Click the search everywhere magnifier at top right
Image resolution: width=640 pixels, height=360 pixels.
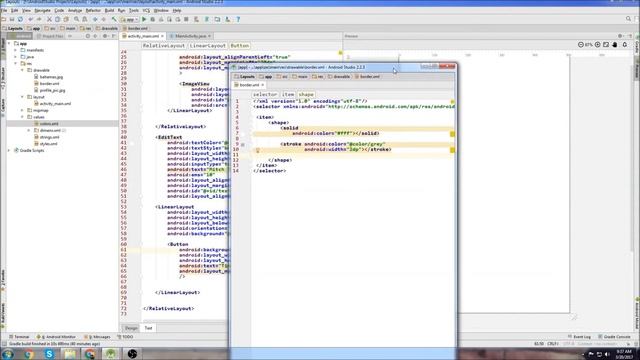[x=629, y=19]
